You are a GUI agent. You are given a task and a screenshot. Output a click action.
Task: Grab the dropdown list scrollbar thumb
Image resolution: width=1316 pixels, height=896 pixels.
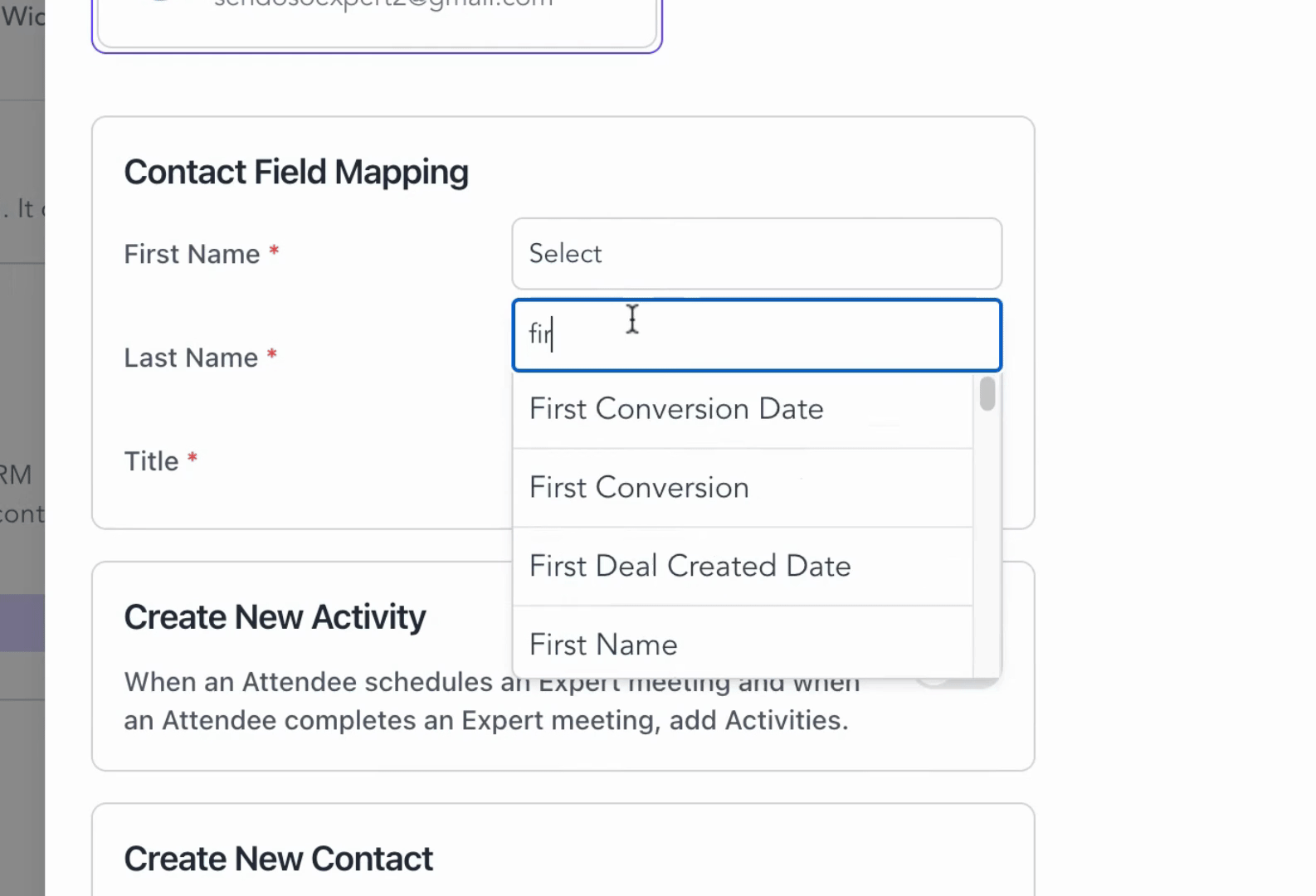click(x=987, y=394)
